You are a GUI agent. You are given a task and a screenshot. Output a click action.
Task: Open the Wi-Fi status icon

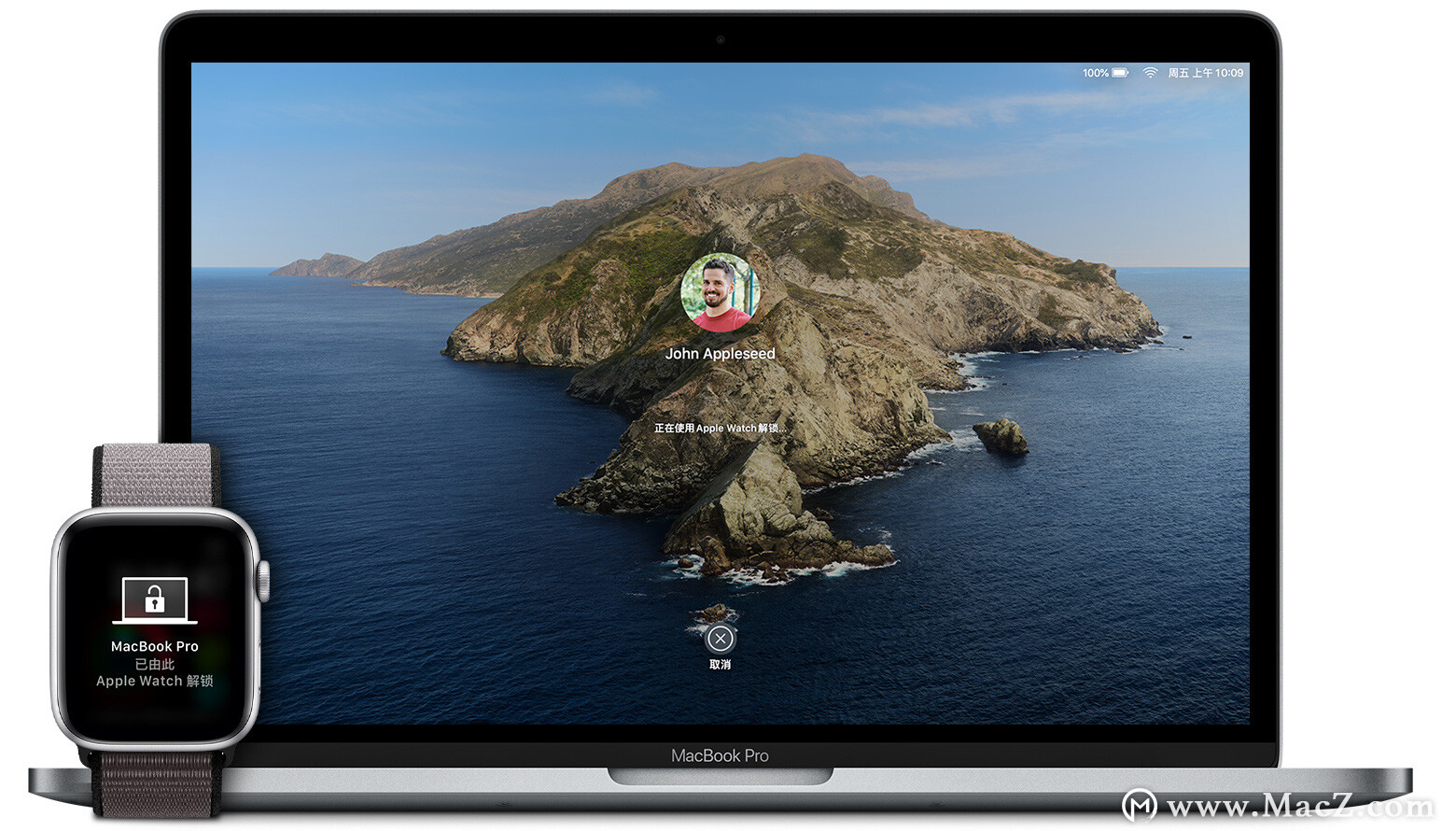coord(1150,73)
